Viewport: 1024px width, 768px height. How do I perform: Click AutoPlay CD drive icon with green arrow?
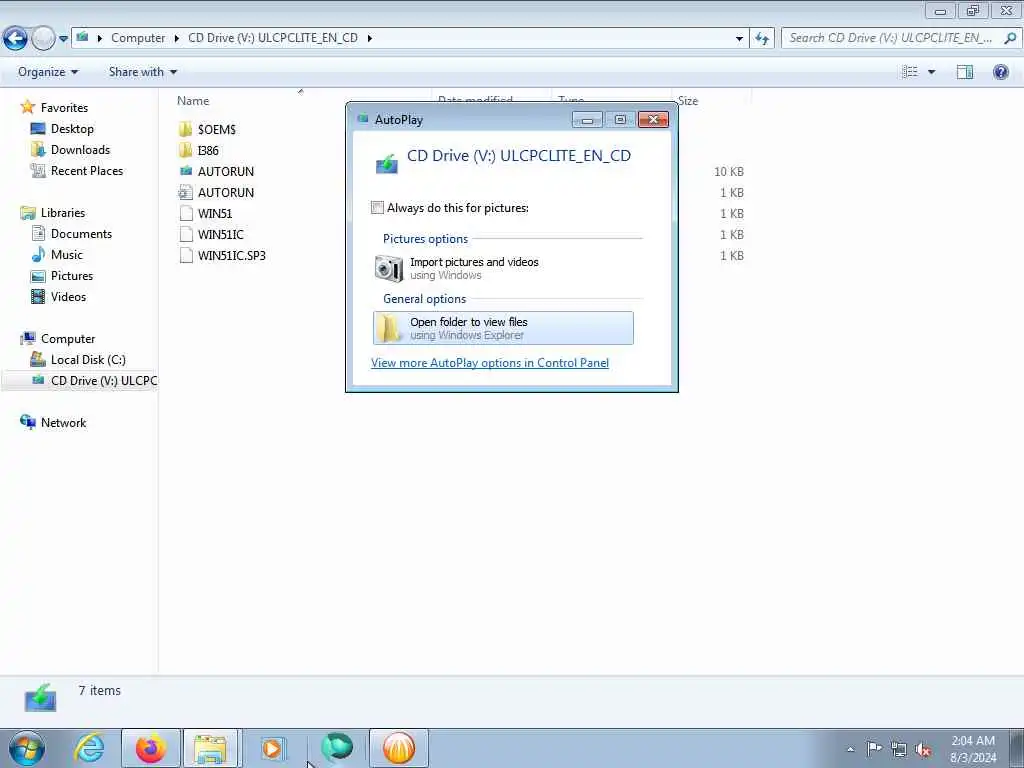[x=387, y=163]
